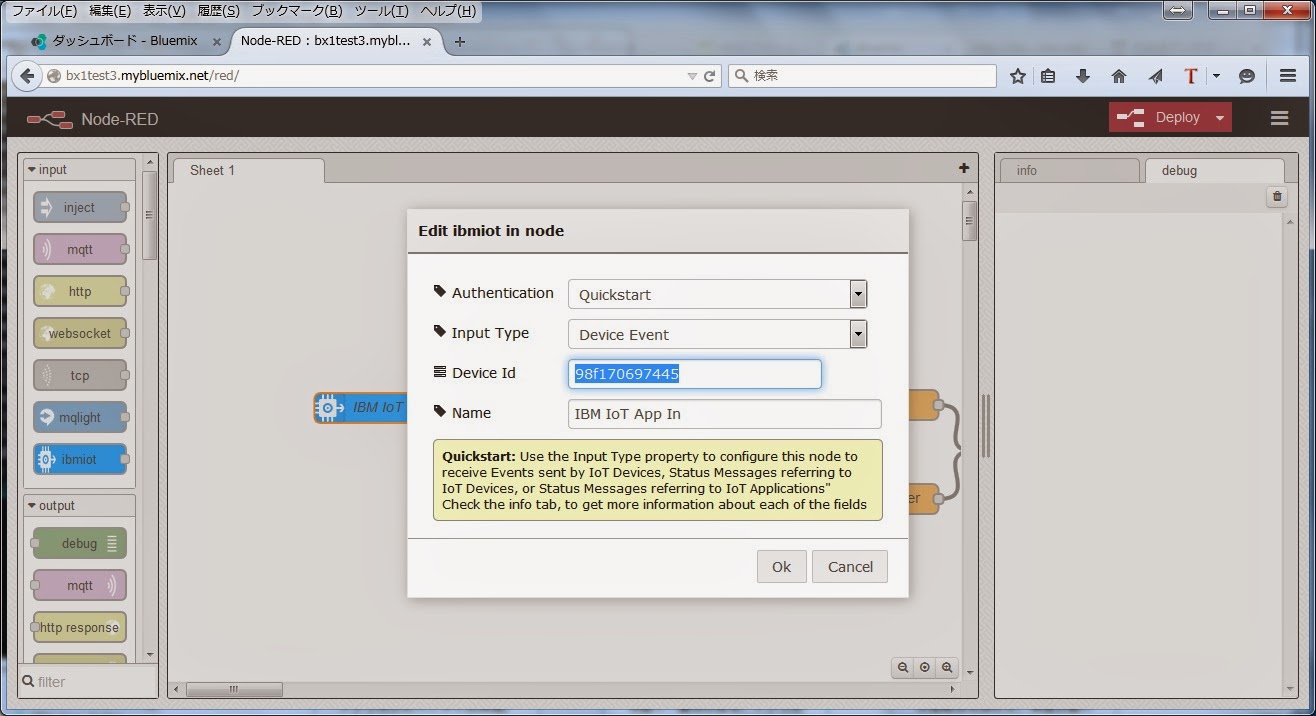Select the tcp input node
Screen dimensions: 1316x716
[x=80, y=376]
